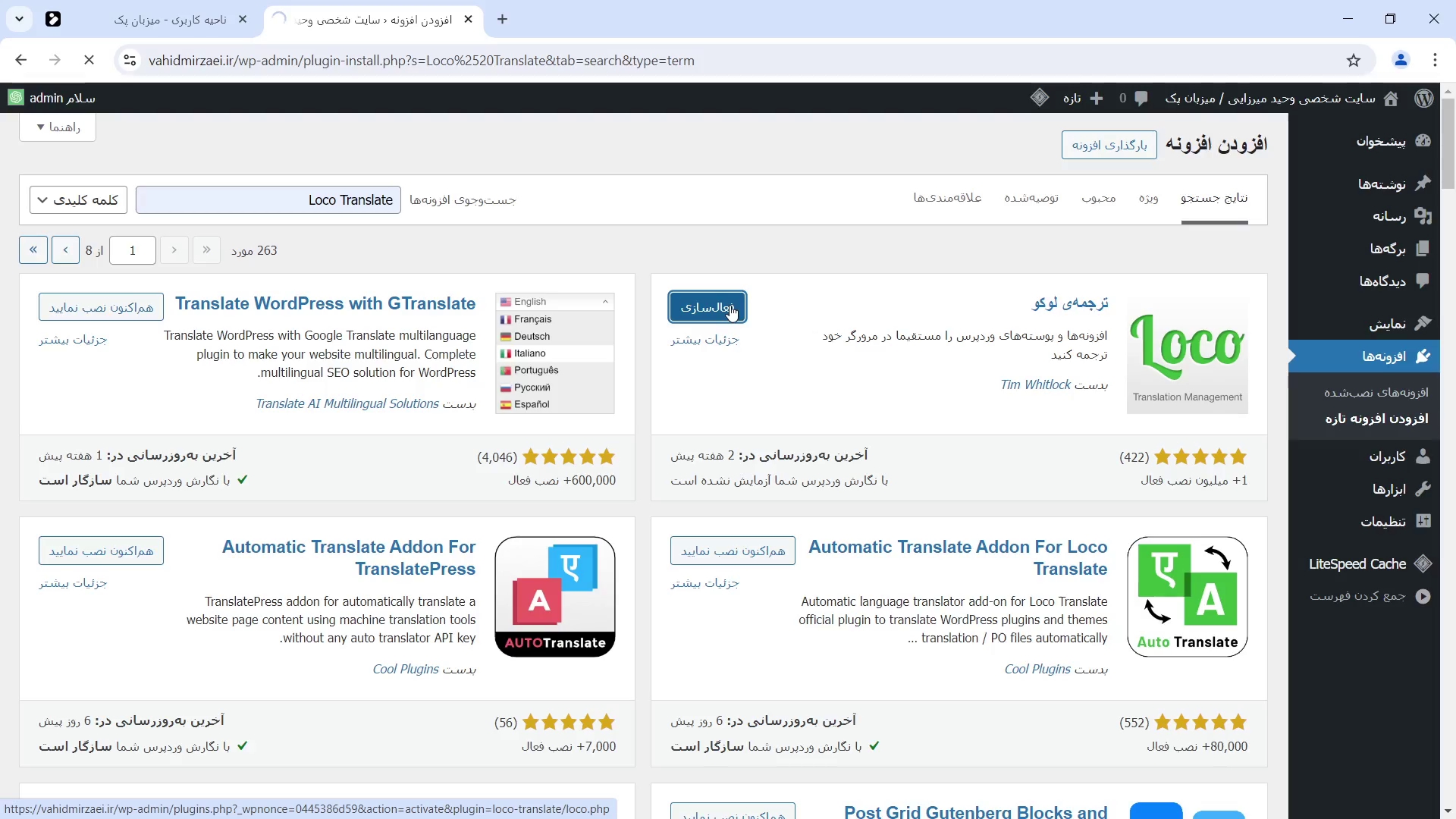Click the browser back arrow

(x=21, y=60)
